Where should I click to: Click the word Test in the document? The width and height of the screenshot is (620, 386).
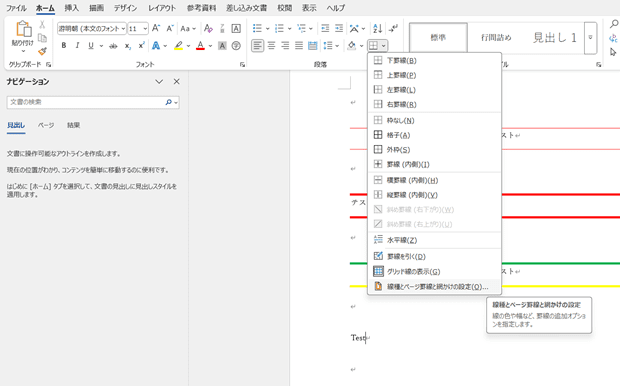(x=358, y=338)
